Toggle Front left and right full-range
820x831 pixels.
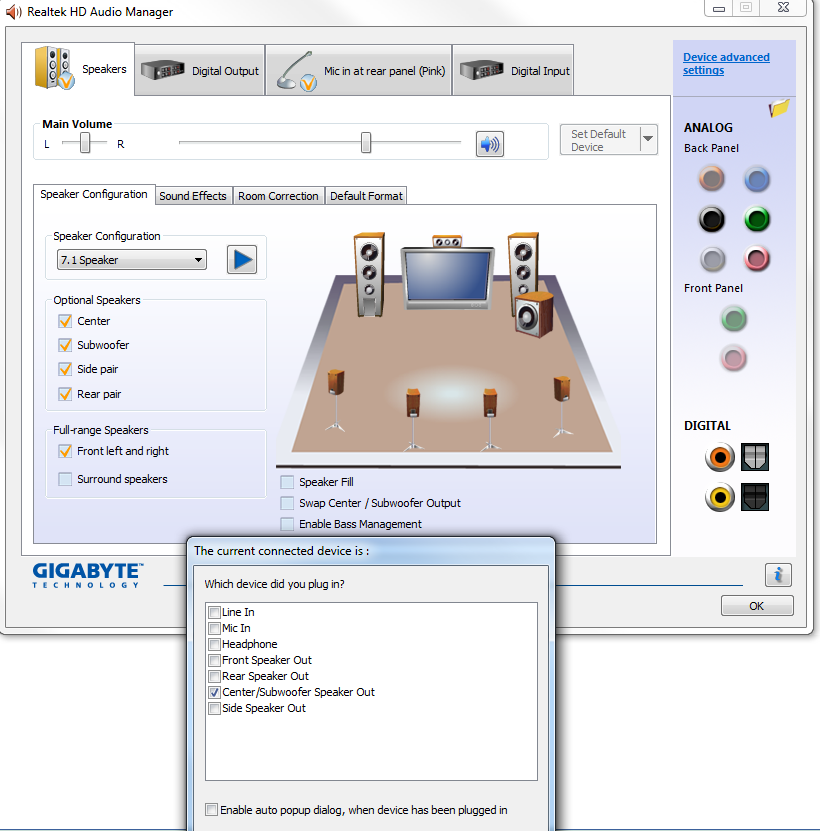click(65, 451)
